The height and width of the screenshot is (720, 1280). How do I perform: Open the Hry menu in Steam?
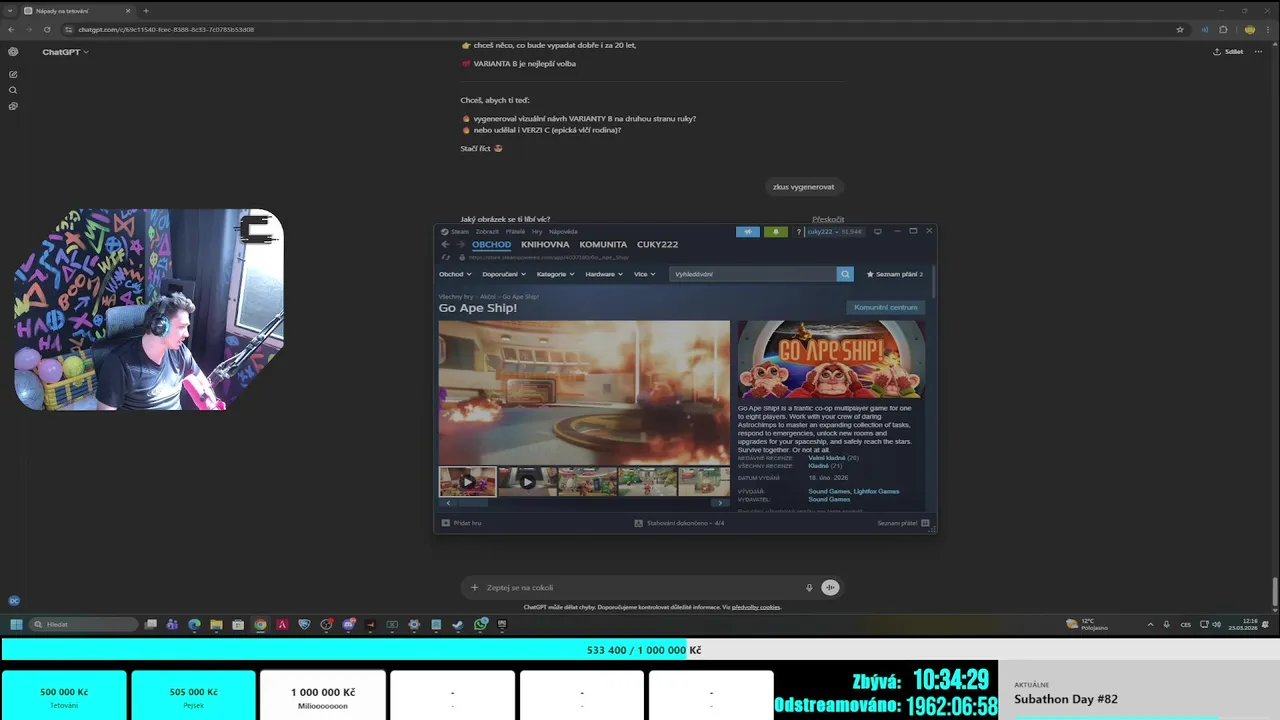point(538,231)
